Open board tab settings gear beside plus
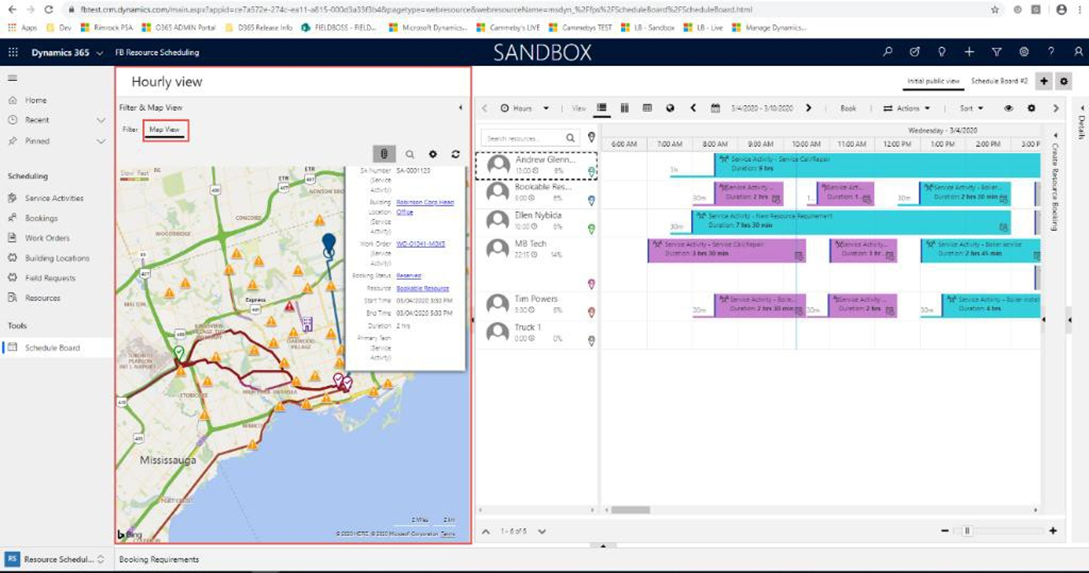This screenshot has width=1089, height=573. 1064,81
